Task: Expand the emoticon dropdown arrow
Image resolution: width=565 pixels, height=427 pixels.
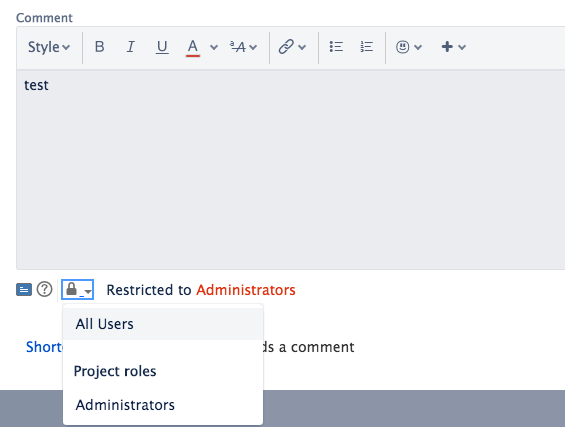Action: [418, 47]
